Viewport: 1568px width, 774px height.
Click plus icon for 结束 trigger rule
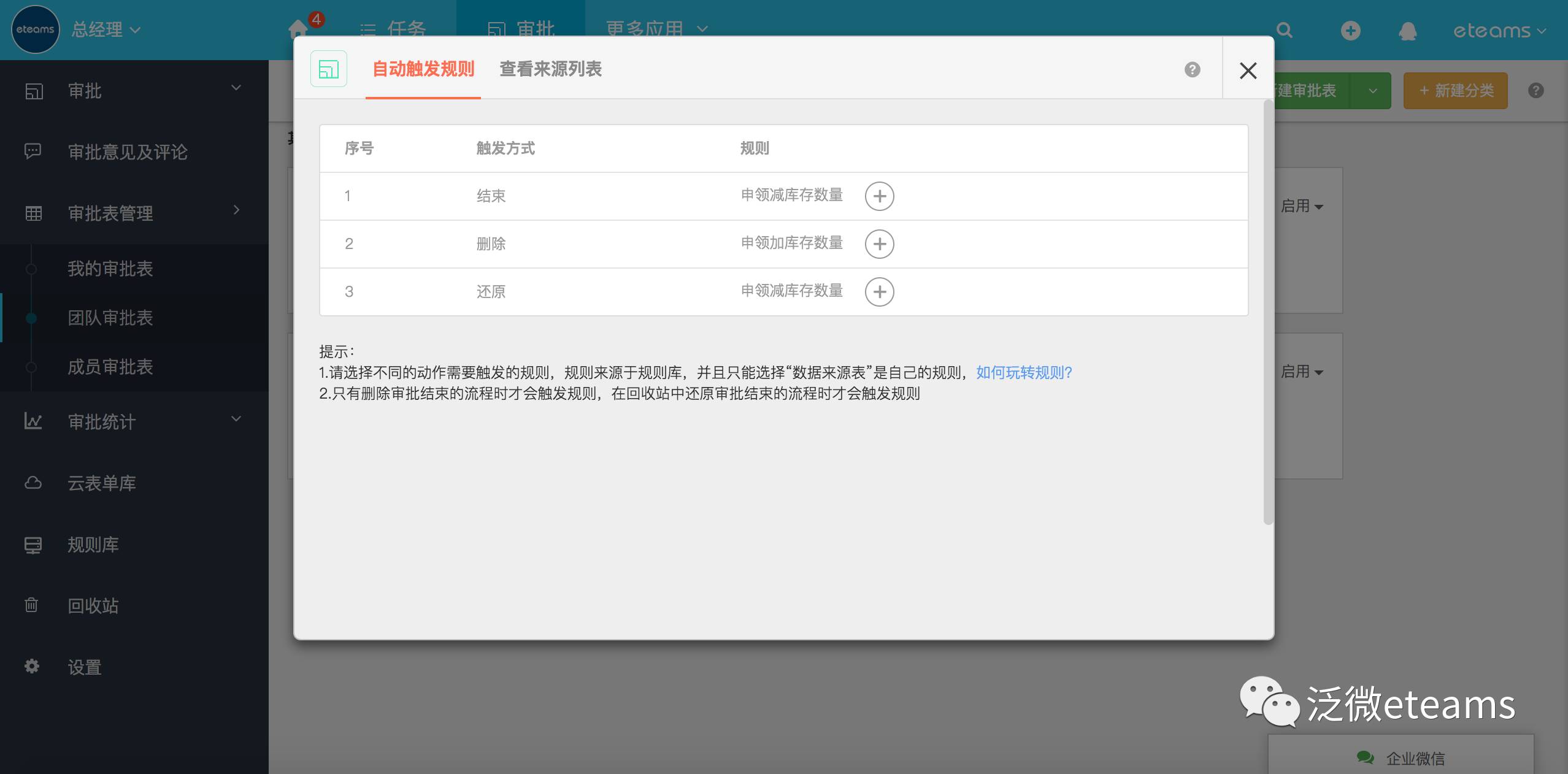(879, 196)
